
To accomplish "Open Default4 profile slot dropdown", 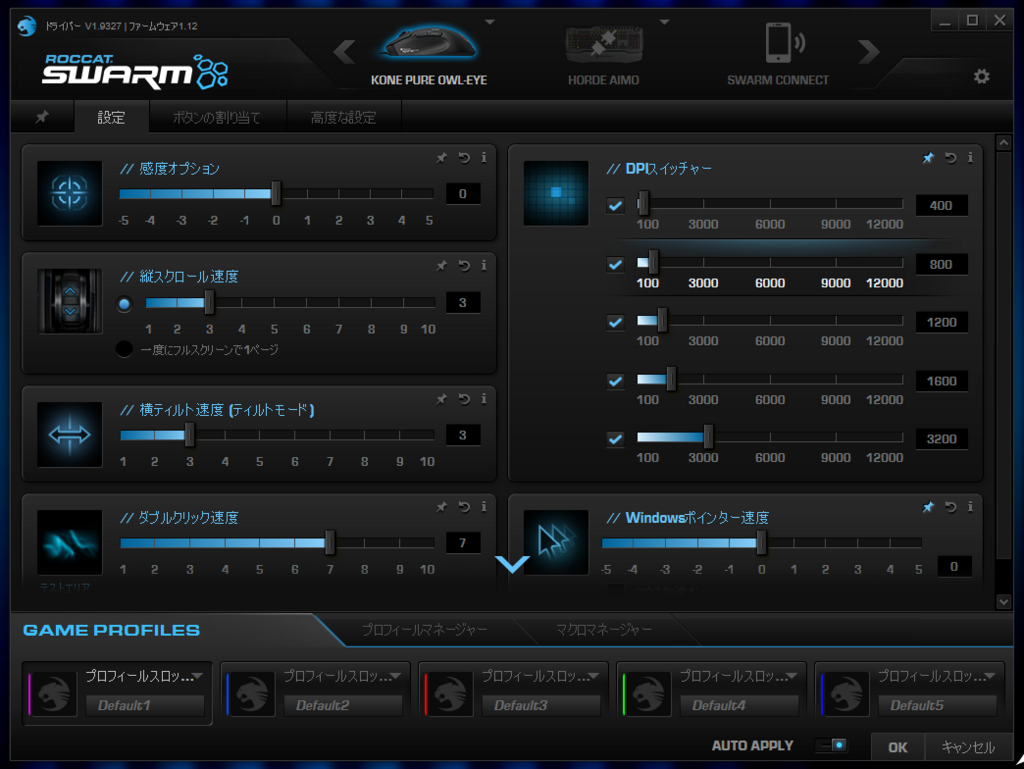I will (x=792, y=676).
